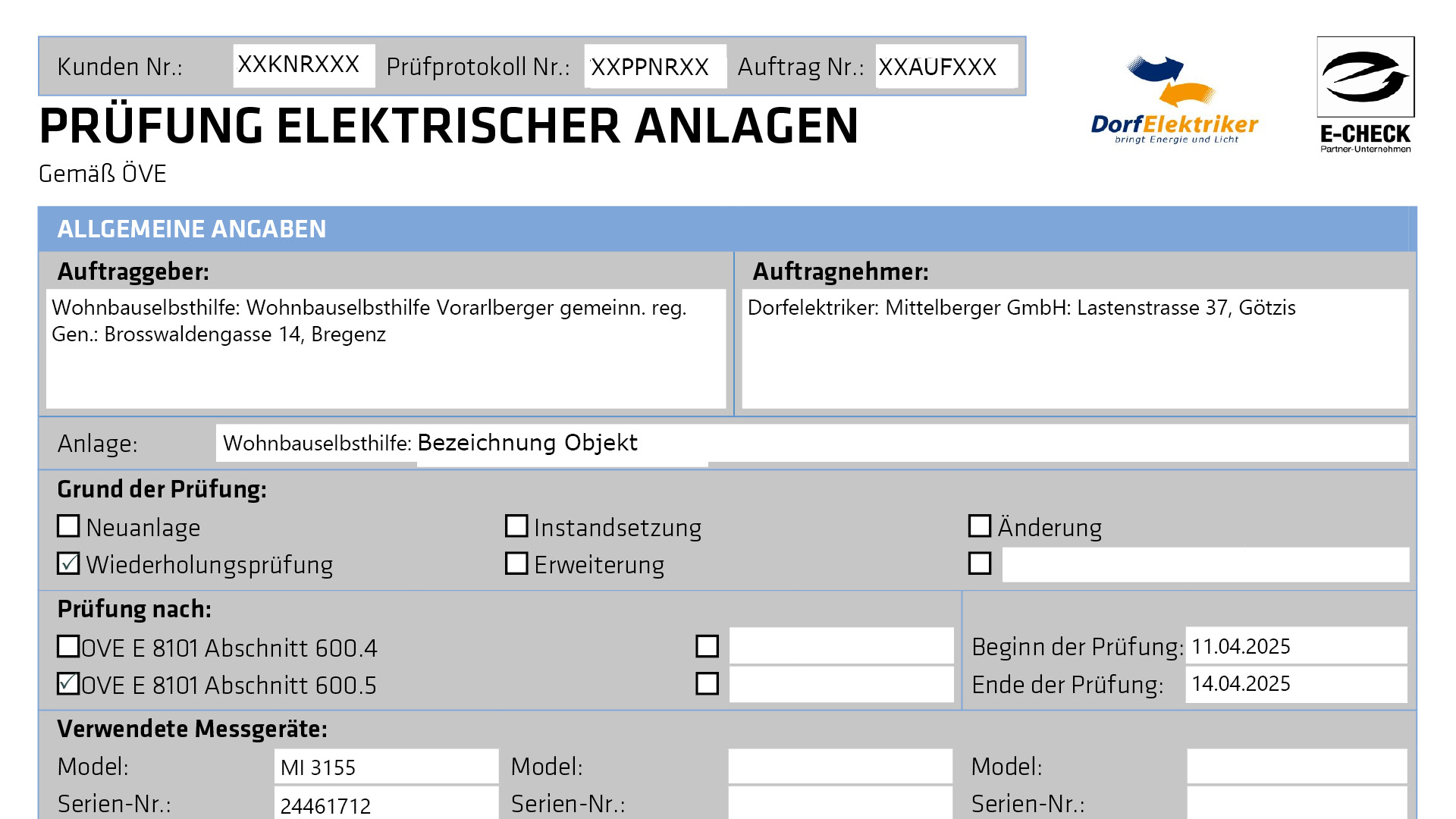Uncheck the Wiederholungsprüfung checkbox
Image resolution: width=1456 pixels, height=819 pixels.
click(x=67, y=563)
